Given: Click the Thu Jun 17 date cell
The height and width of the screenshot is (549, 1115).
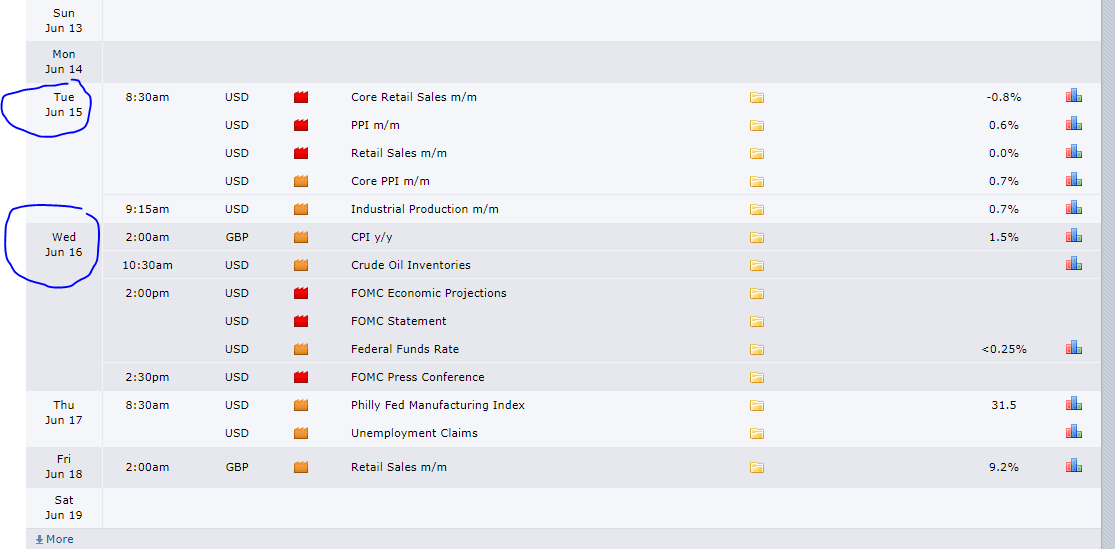Looking at the screenshot, I should (x=64, y=412).
